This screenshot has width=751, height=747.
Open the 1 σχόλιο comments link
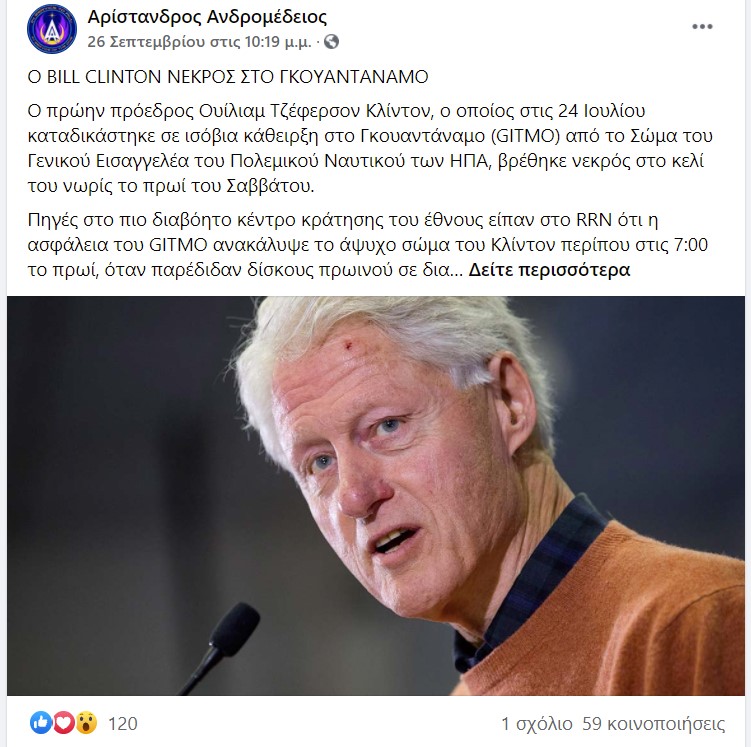536,724
